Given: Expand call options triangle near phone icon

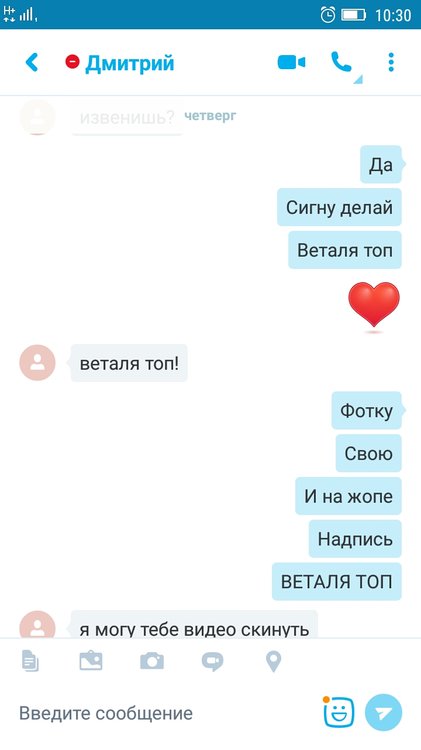Looking at the screenshot, I should (x=358, y=79).
